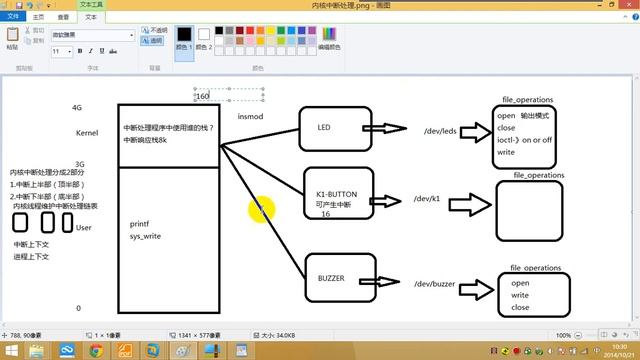Collapse the ribbon with the chevron
The width and height of the screenshot is (640, 360).
pyautogui.click(x=625, y=17)
